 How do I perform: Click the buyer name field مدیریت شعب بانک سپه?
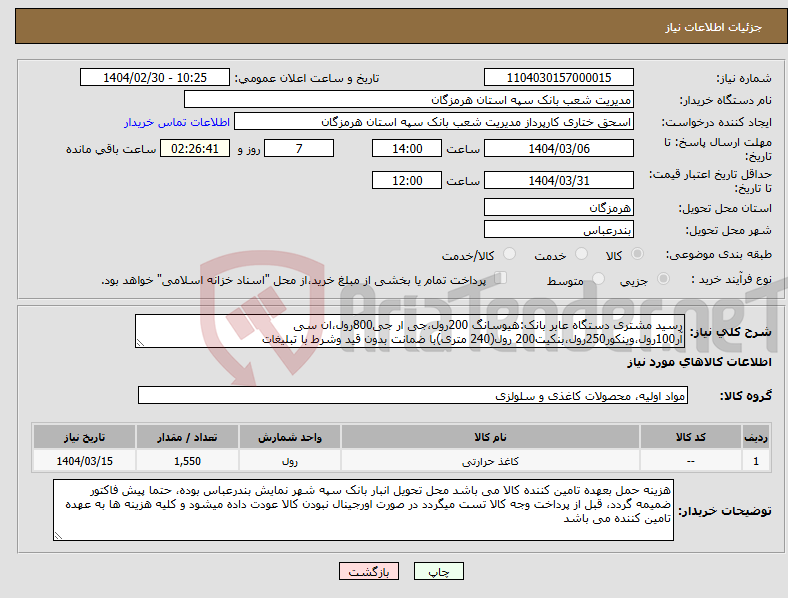pyautogui.click(x=409, y=99)
